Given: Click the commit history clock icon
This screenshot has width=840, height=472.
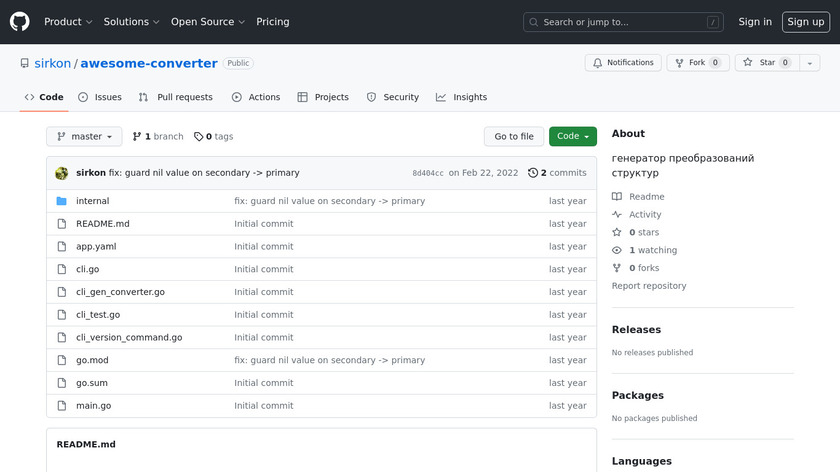Looking at the screenshot, I should click(533, 173).
